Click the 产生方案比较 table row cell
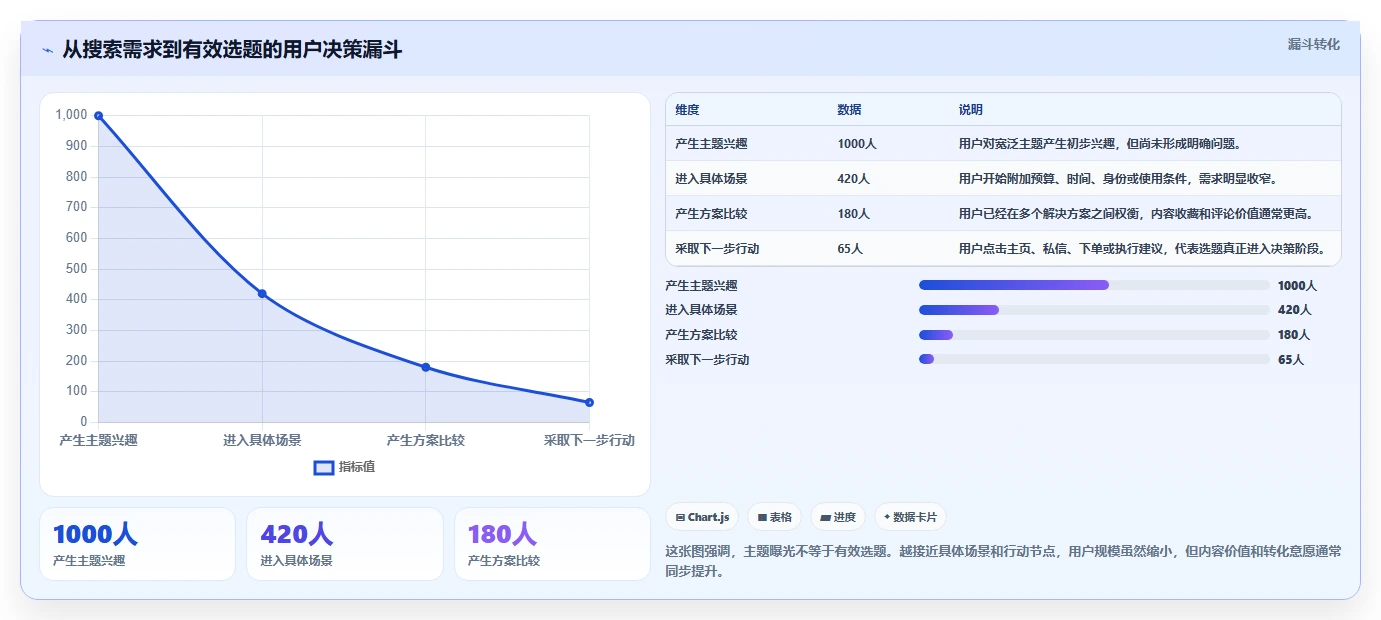 [x=711, y=214]
